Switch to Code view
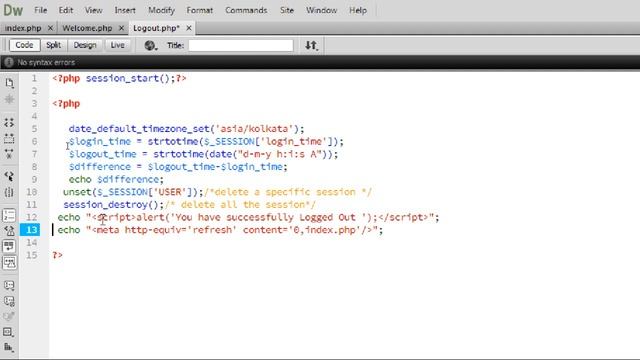The width and height of the screenshot is (640, 360). point(24,45)
